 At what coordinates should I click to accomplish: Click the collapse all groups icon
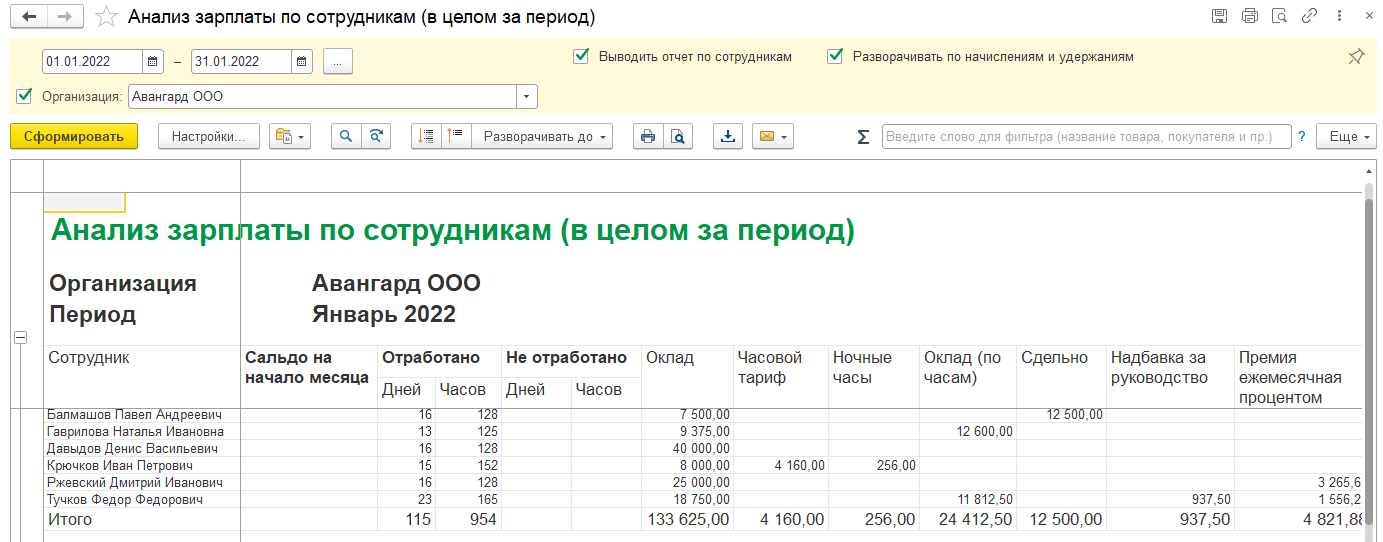pos(456,137)
